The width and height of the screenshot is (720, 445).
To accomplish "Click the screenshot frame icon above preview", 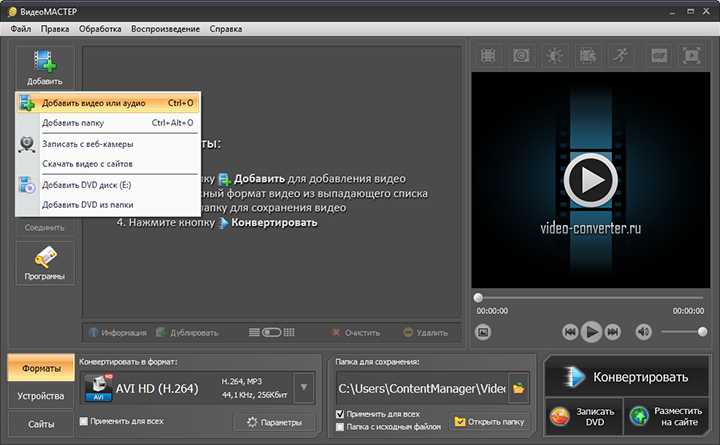I will click(x=659, y=56).
